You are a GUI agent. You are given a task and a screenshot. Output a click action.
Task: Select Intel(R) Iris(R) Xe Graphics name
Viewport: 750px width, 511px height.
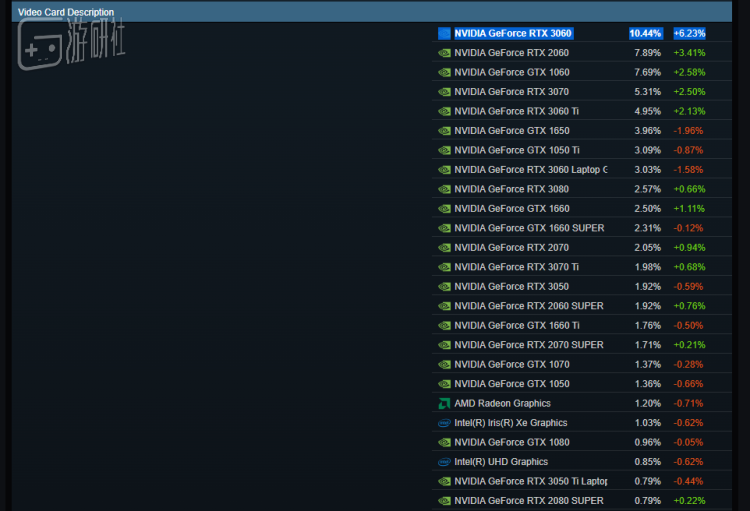click(x=511, y=423)
